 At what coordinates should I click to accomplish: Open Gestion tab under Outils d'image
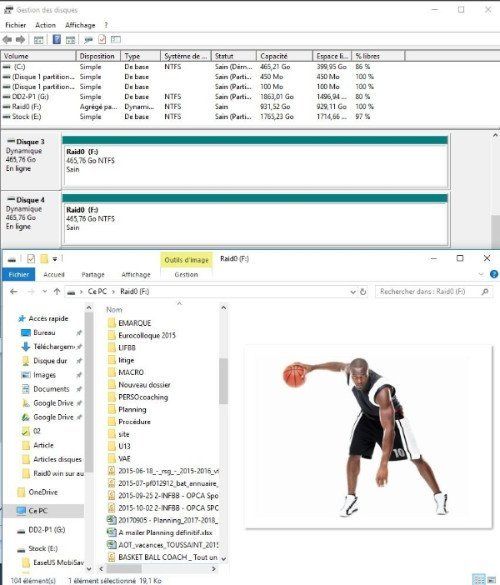[186, 275]
